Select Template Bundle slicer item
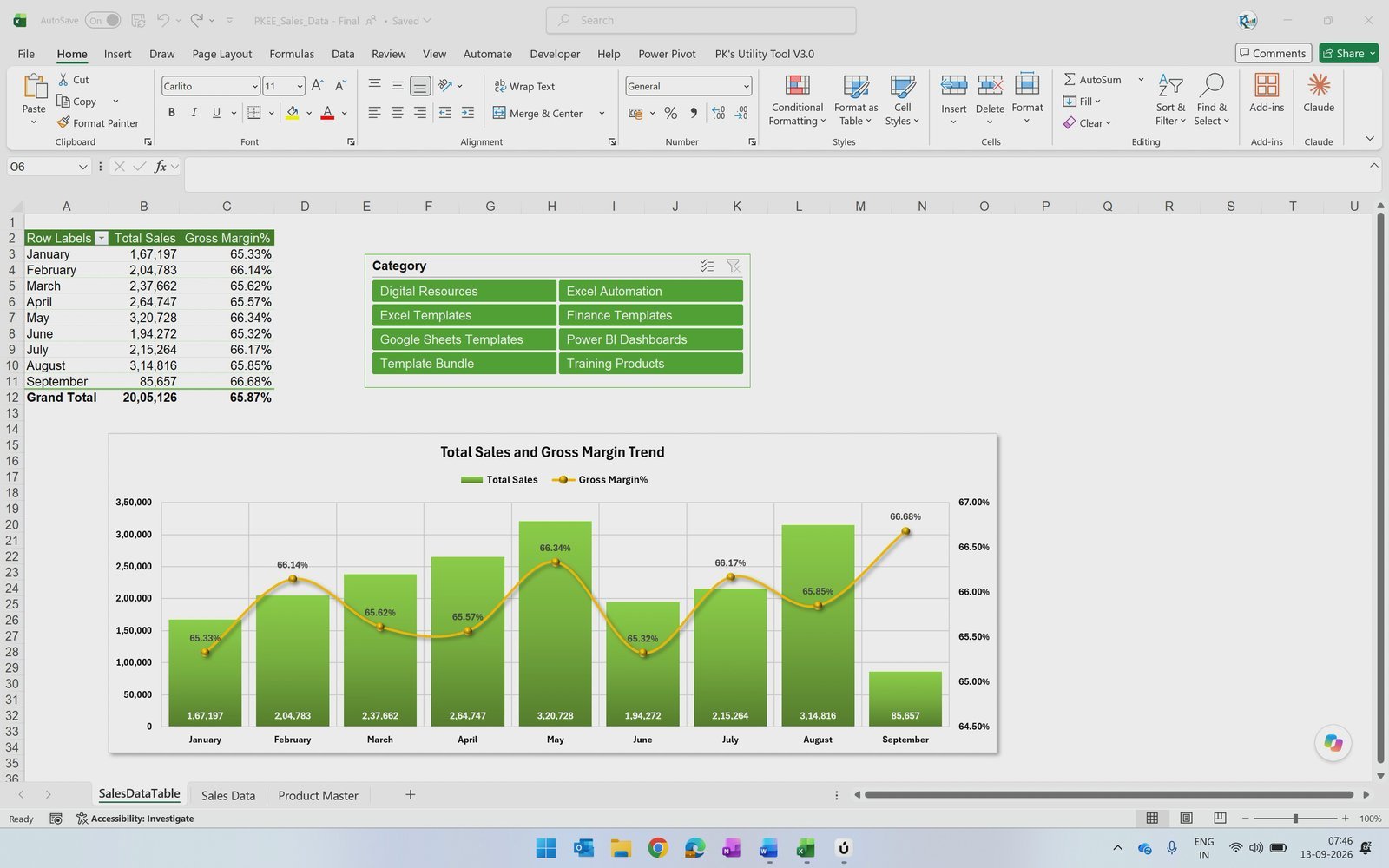1389x868 pixels. coord(464,364)
